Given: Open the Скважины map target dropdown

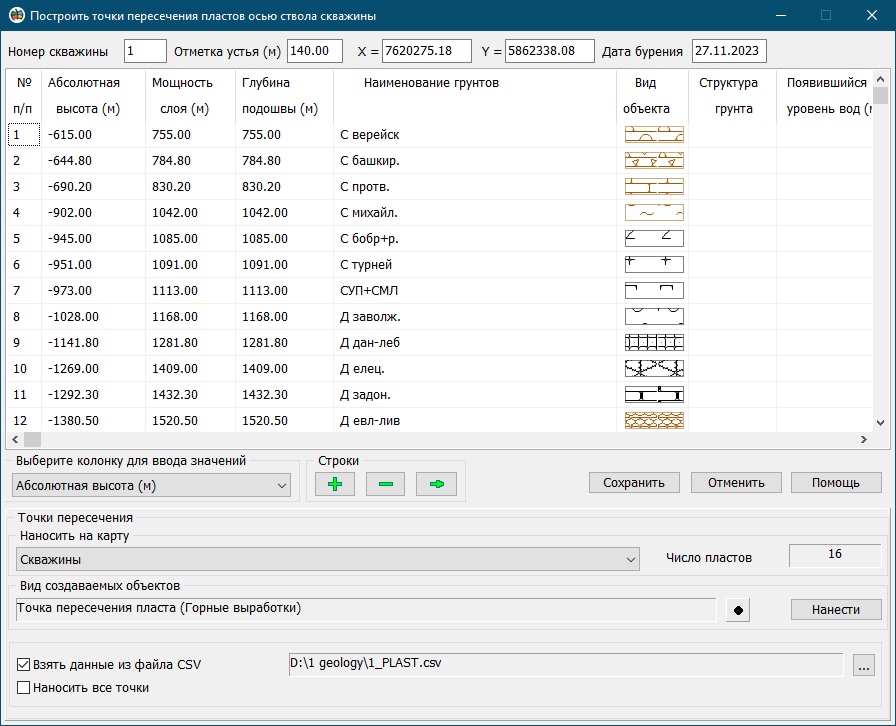Looking at the screenshot, I should 632,560.
